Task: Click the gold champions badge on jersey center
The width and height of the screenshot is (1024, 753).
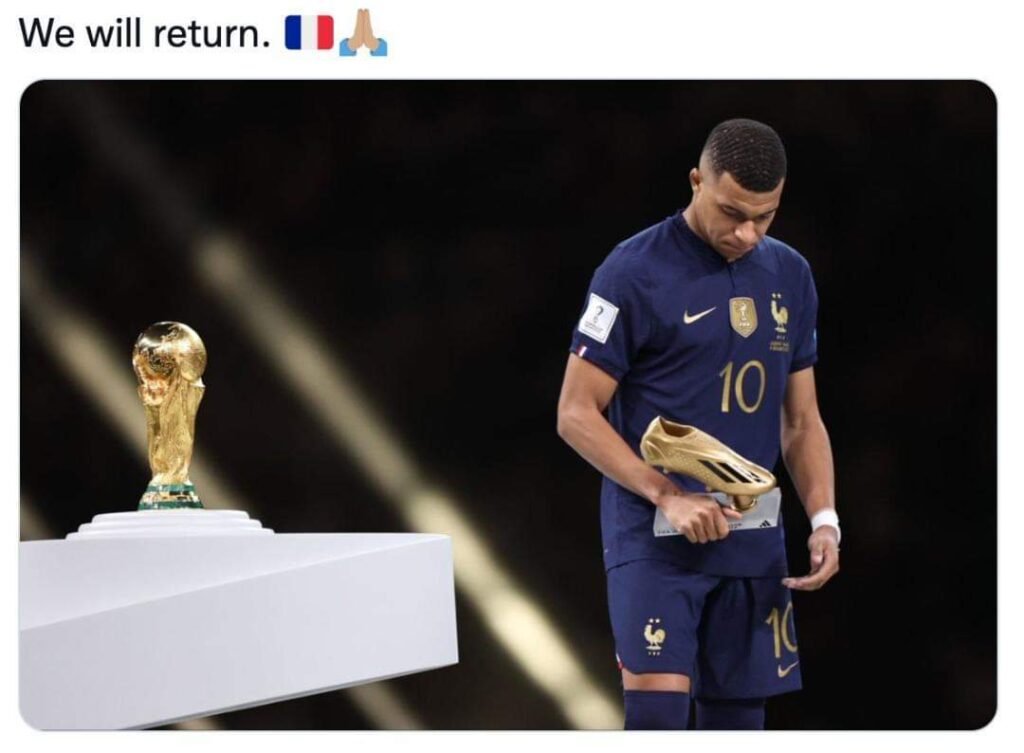Action: click(x=743, y=316)
